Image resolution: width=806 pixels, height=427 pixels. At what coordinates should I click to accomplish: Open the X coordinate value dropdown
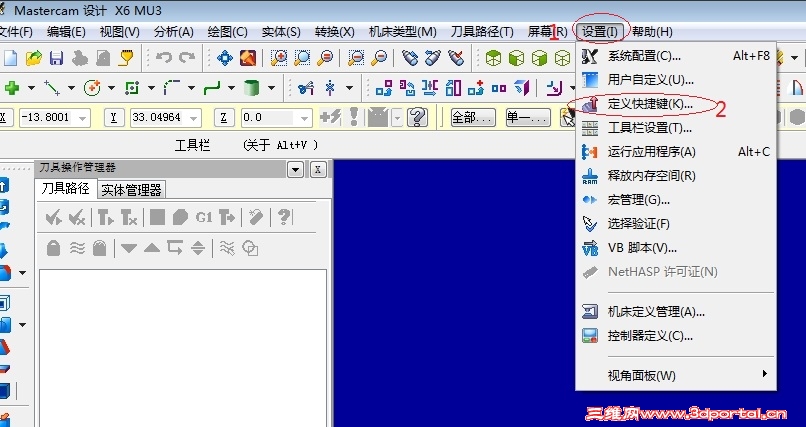click(x=82, y=118)
